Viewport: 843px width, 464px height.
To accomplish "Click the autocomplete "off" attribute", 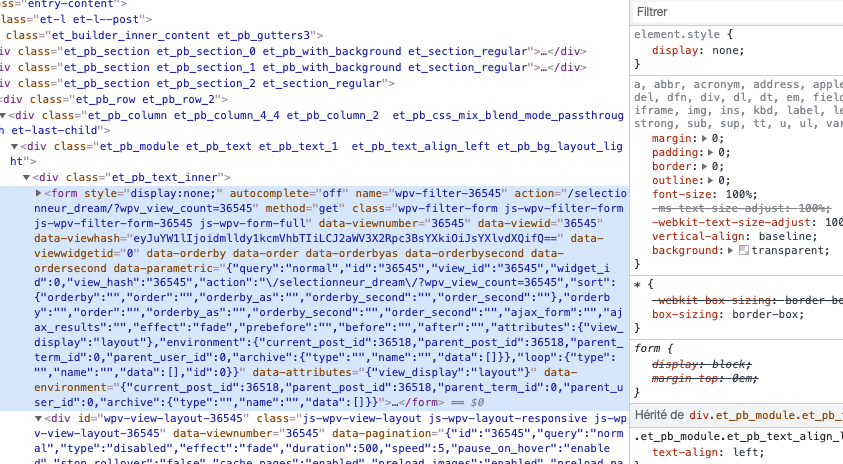I will pos(289,193).
